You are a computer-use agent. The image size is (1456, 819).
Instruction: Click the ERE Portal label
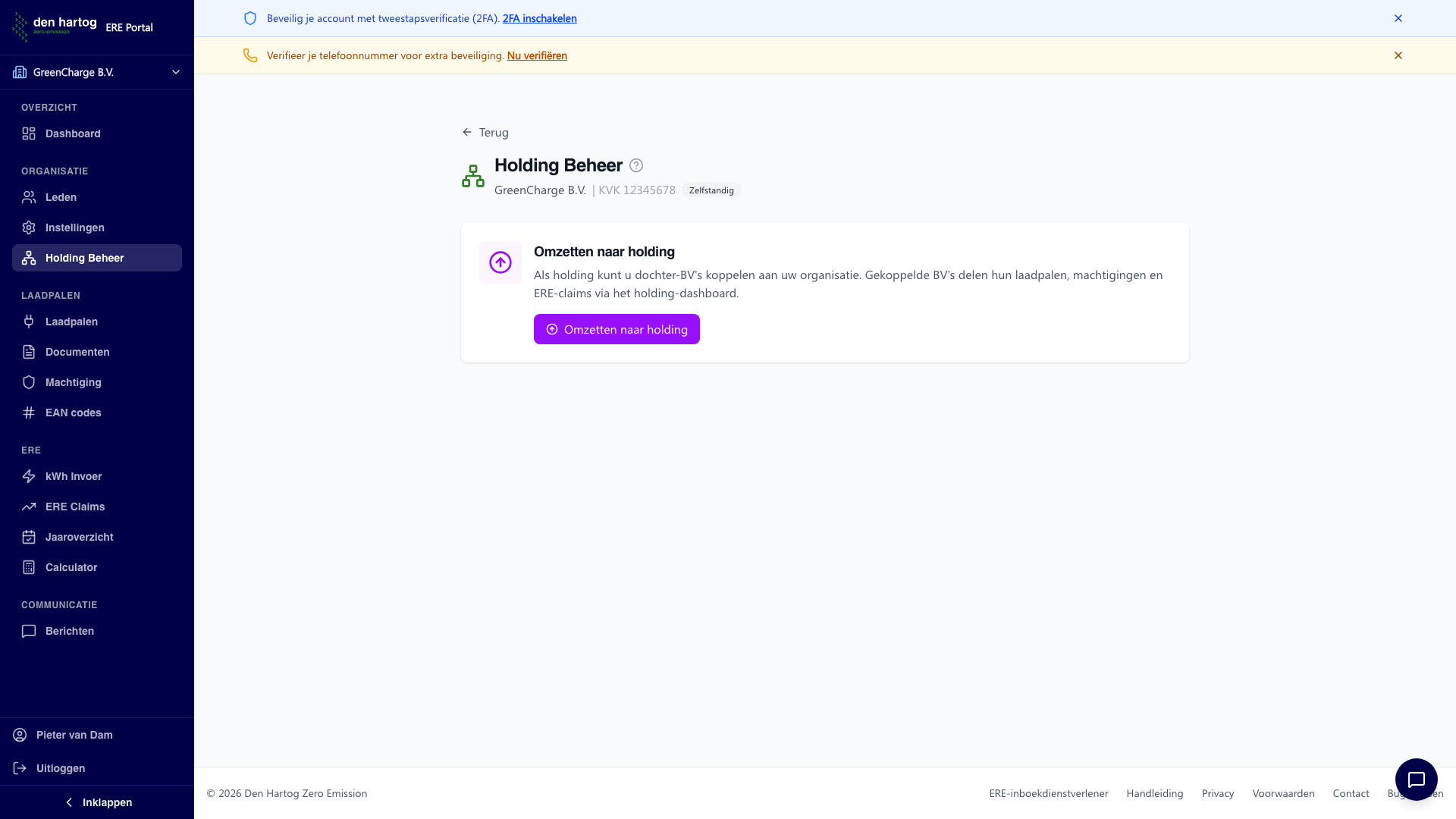129,27
